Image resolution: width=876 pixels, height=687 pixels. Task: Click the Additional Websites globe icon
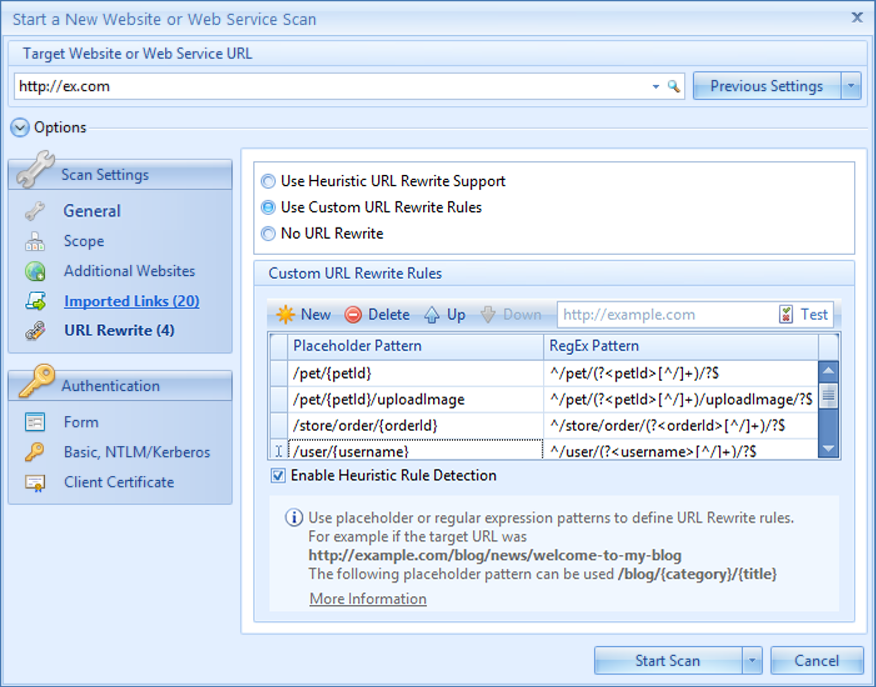click(36, 271)
